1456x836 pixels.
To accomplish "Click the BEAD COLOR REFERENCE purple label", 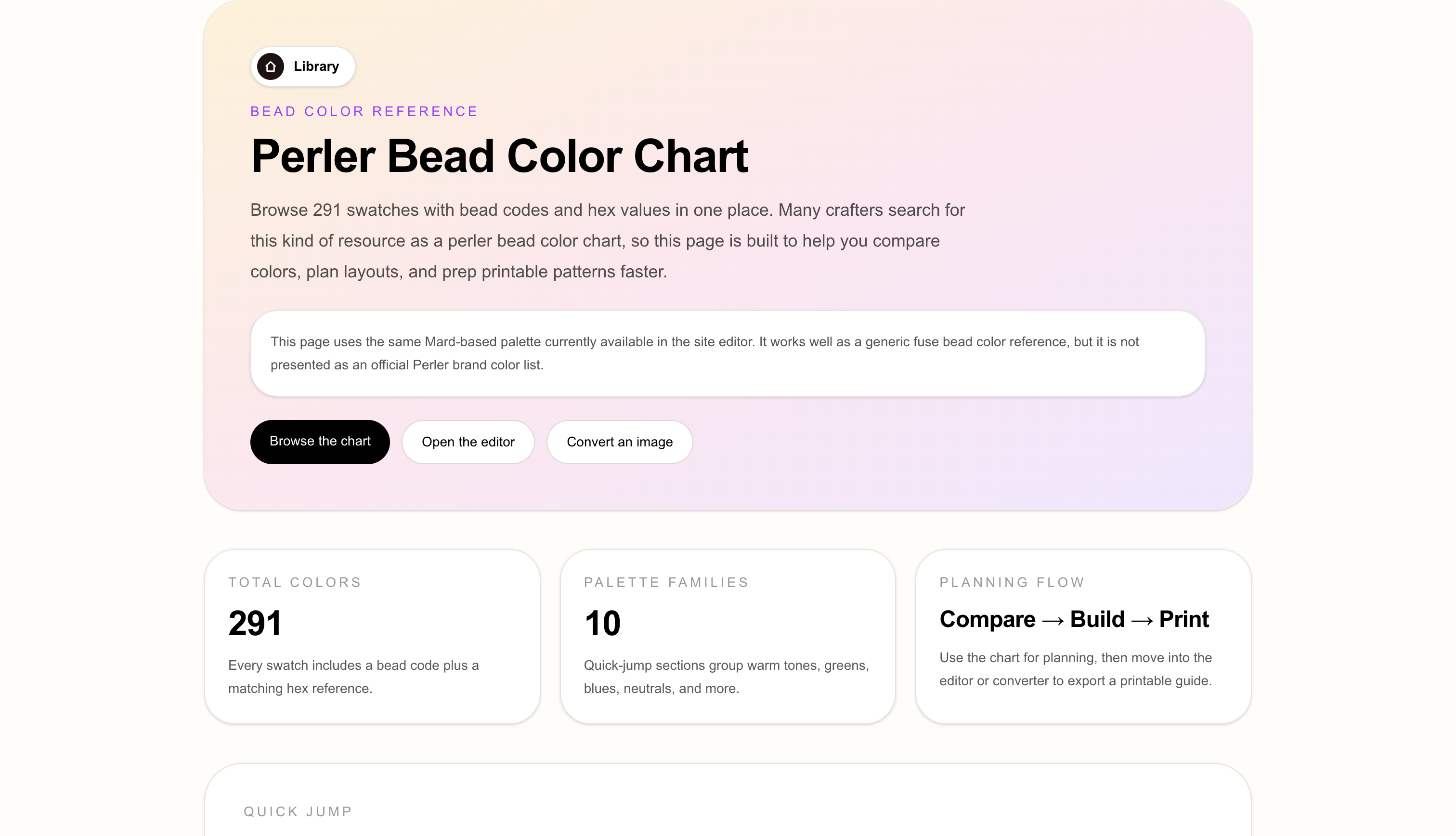I will coord(364,111).
